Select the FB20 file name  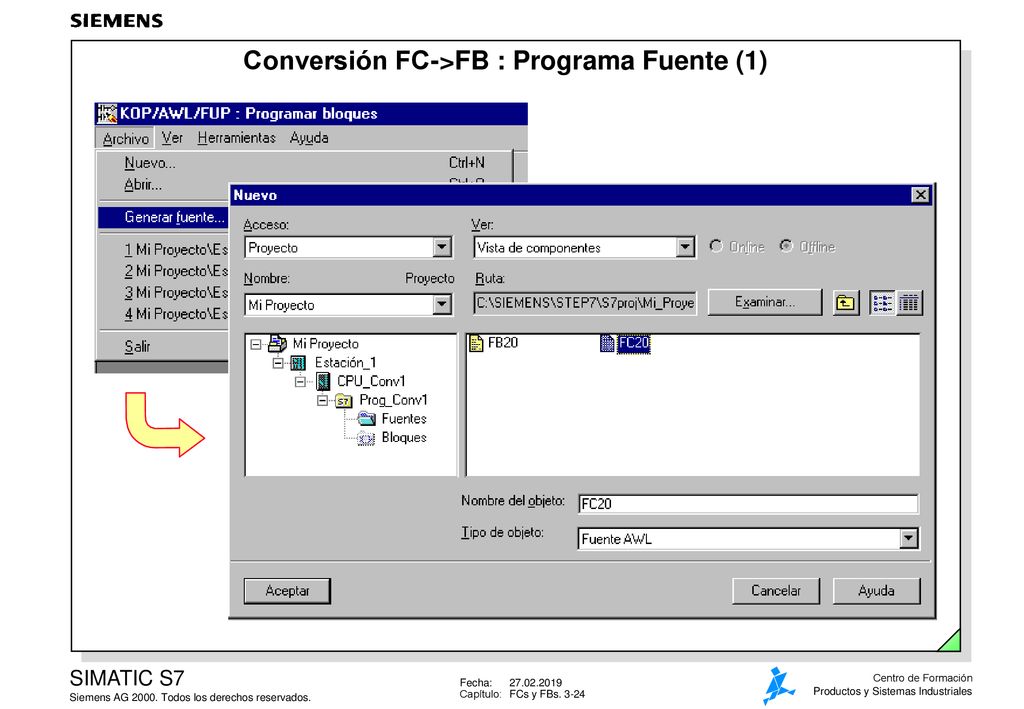(x=503, y=343)
